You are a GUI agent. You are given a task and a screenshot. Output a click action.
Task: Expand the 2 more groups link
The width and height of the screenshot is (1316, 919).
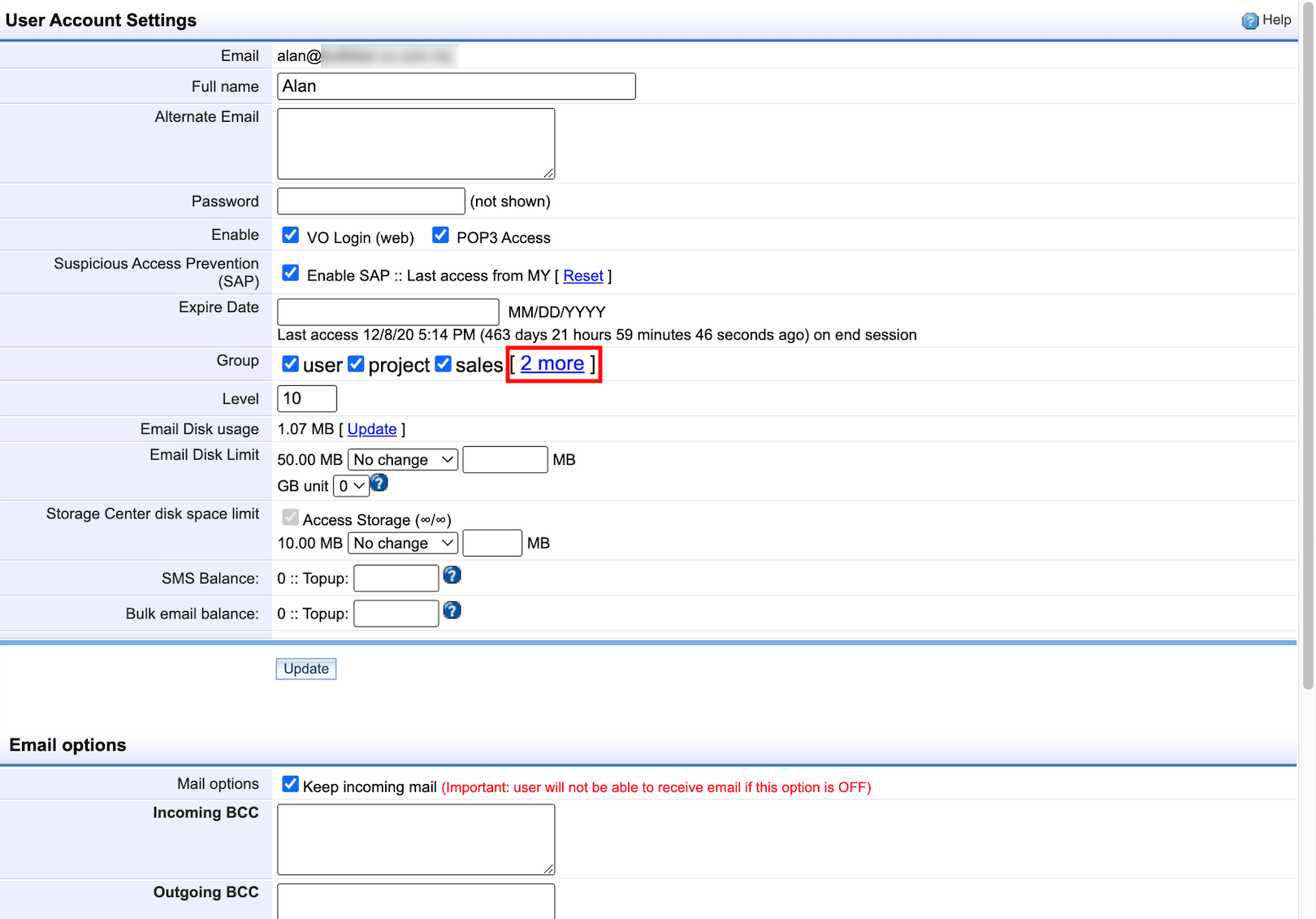(552, 364)
